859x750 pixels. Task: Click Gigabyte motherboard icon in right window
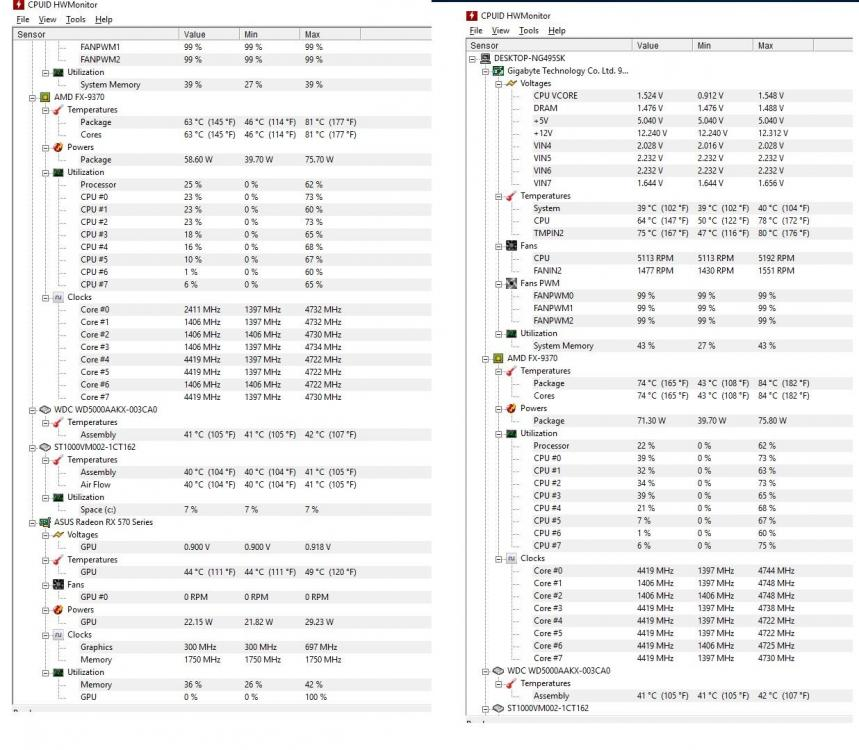coord(498,71)
